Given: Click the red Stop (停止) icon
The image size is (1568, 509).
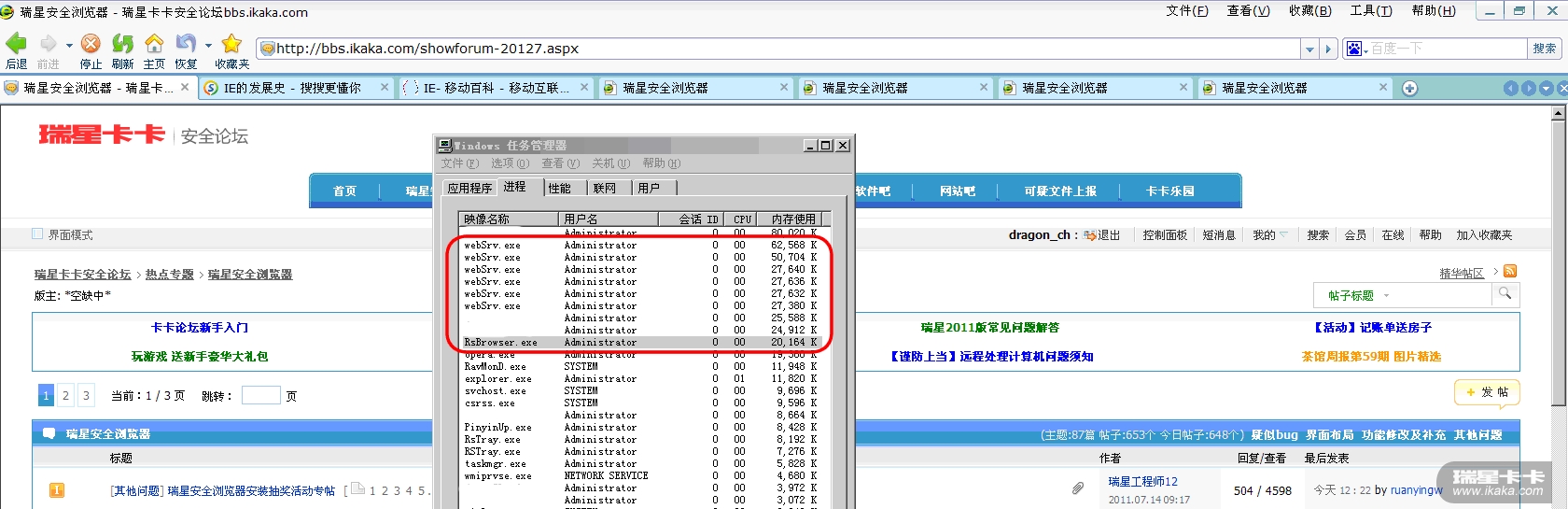Looking at the screenshot, I should (x=91, y=44).
